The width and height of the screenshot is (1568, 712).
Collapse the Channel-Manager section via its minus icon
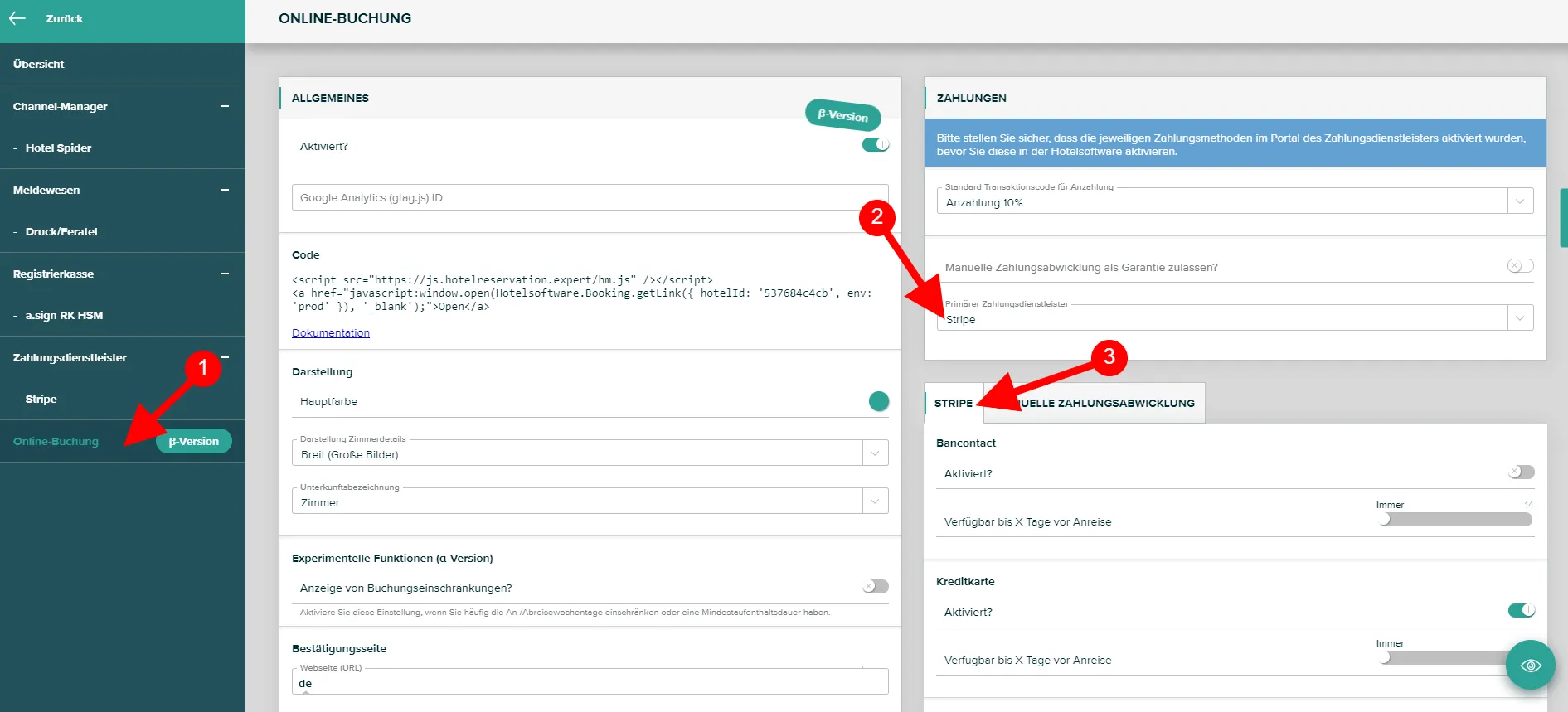click(x=225, y=106)
